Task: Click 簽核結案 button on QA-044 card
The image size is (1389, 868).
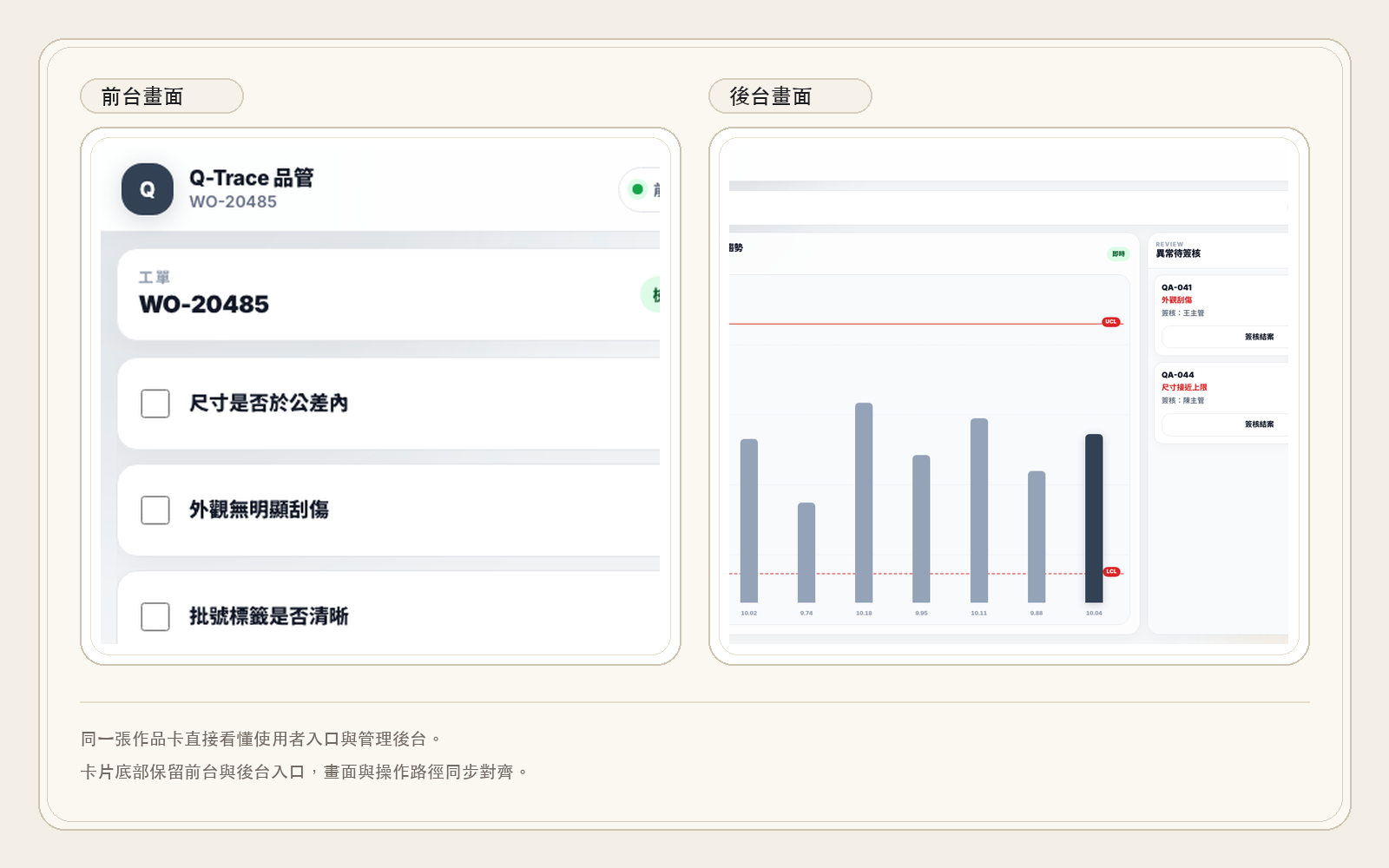Action: [x=1225, y=424]
